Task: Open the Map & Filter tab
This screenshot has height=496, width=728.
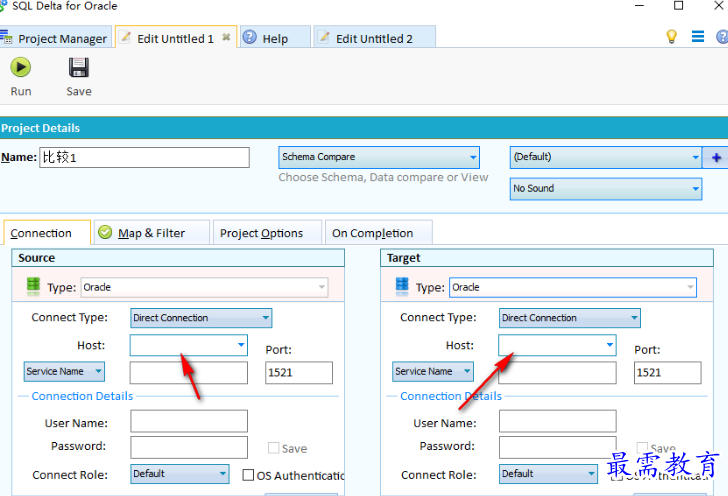Action: pyautogui.click(x=152, y=233)
